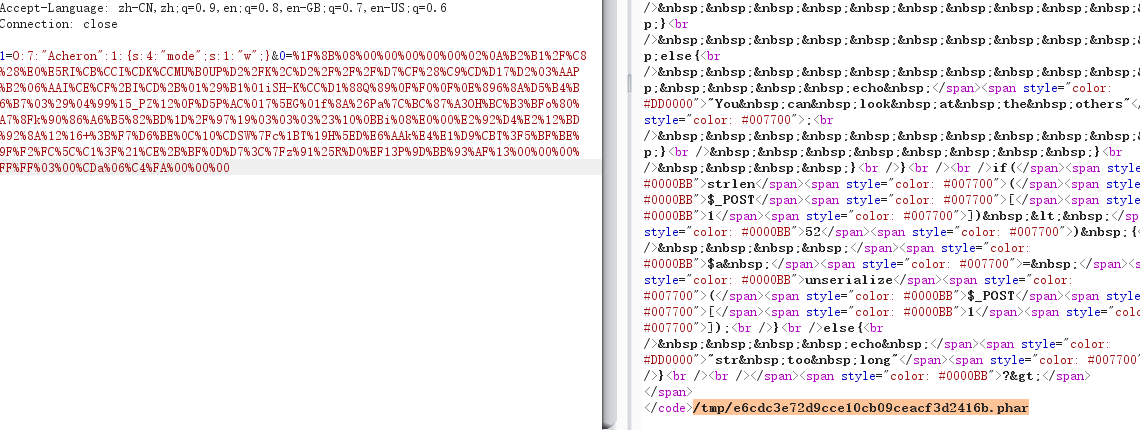Click the closing </code> tag in response
1140x430 pixels.
pos(669,408)
